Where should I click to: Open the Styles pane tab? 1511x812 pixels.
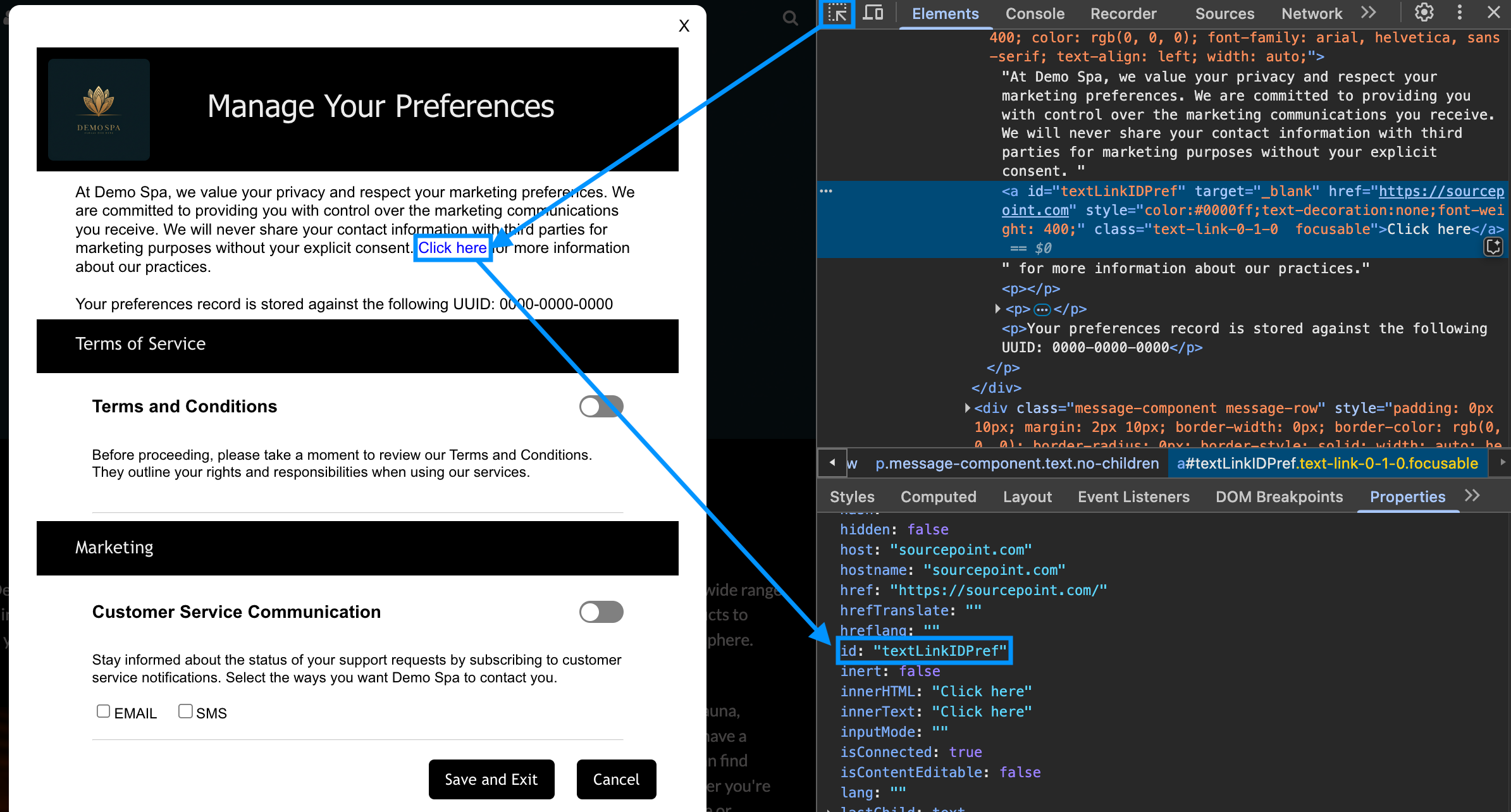click(x=852, y=497)
